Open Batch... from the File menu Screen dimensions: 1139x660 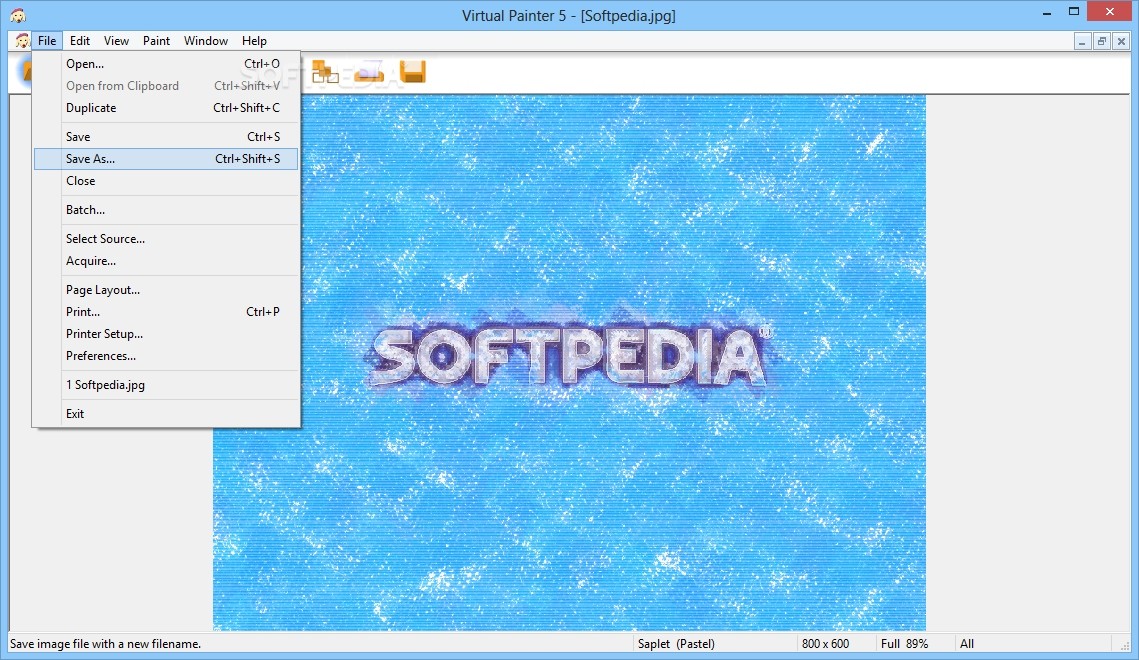166,210
